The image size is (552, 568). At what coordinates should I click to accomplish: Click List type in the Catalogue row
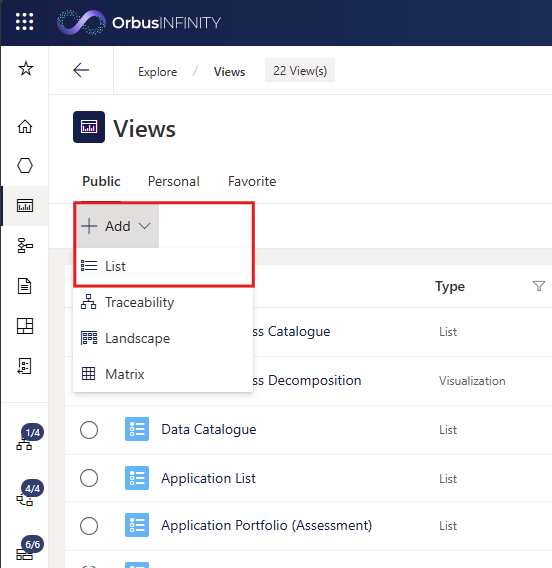click(x=448, y=332)
